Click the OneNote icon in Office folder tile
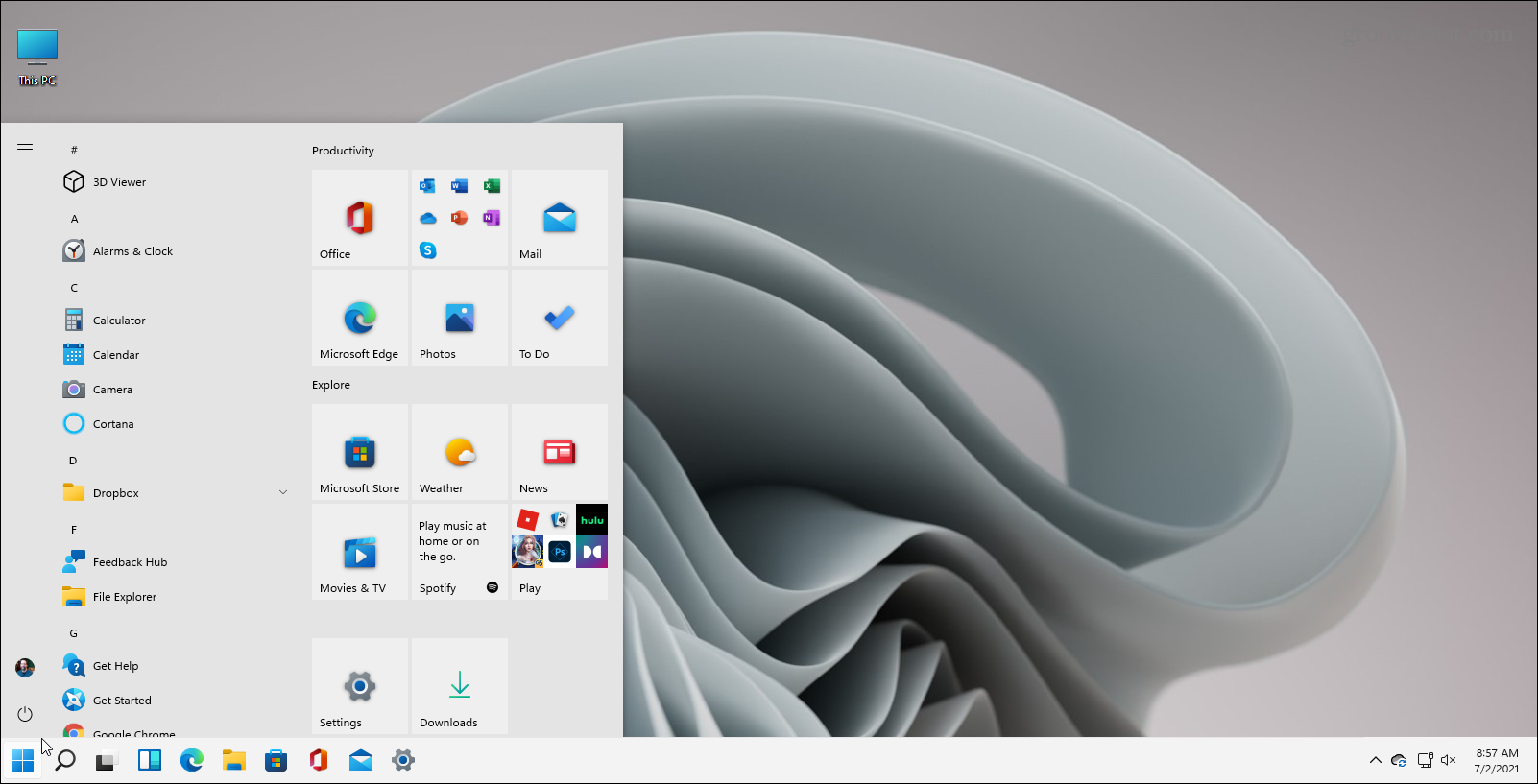 click(x=492, y=218)
